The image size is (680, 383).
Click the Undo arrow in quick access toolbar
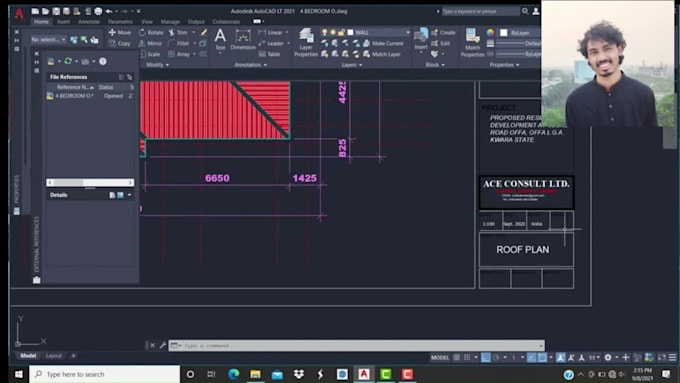(109, 11)
